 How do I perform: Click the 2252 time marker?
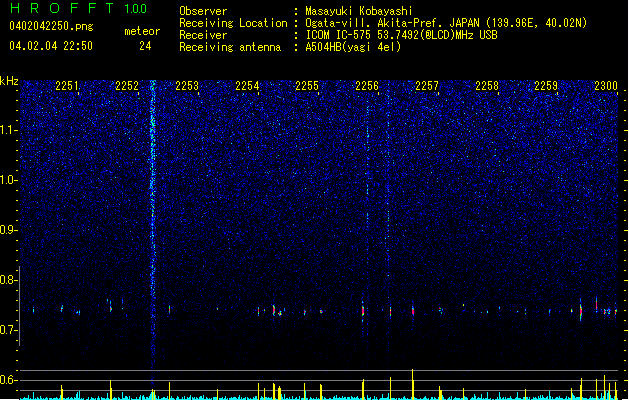tap(127, 86)
